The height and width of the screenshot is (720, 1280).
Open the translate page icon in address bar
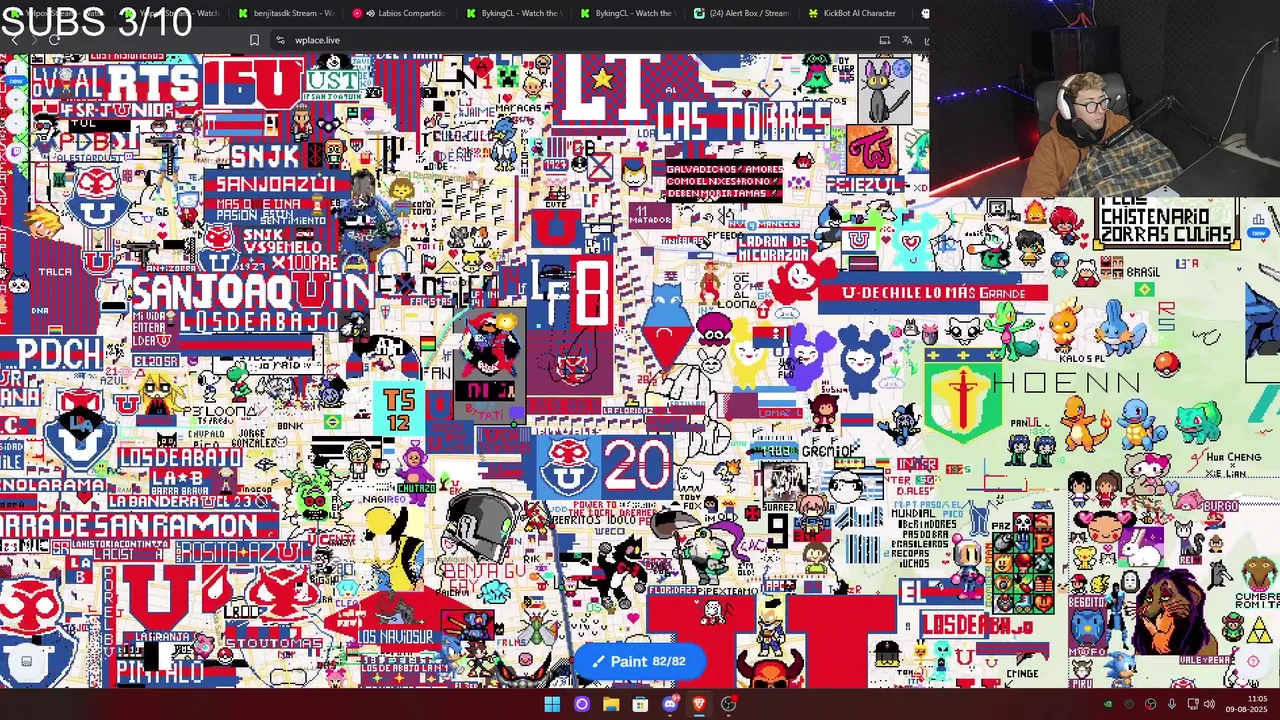point(907,40)
